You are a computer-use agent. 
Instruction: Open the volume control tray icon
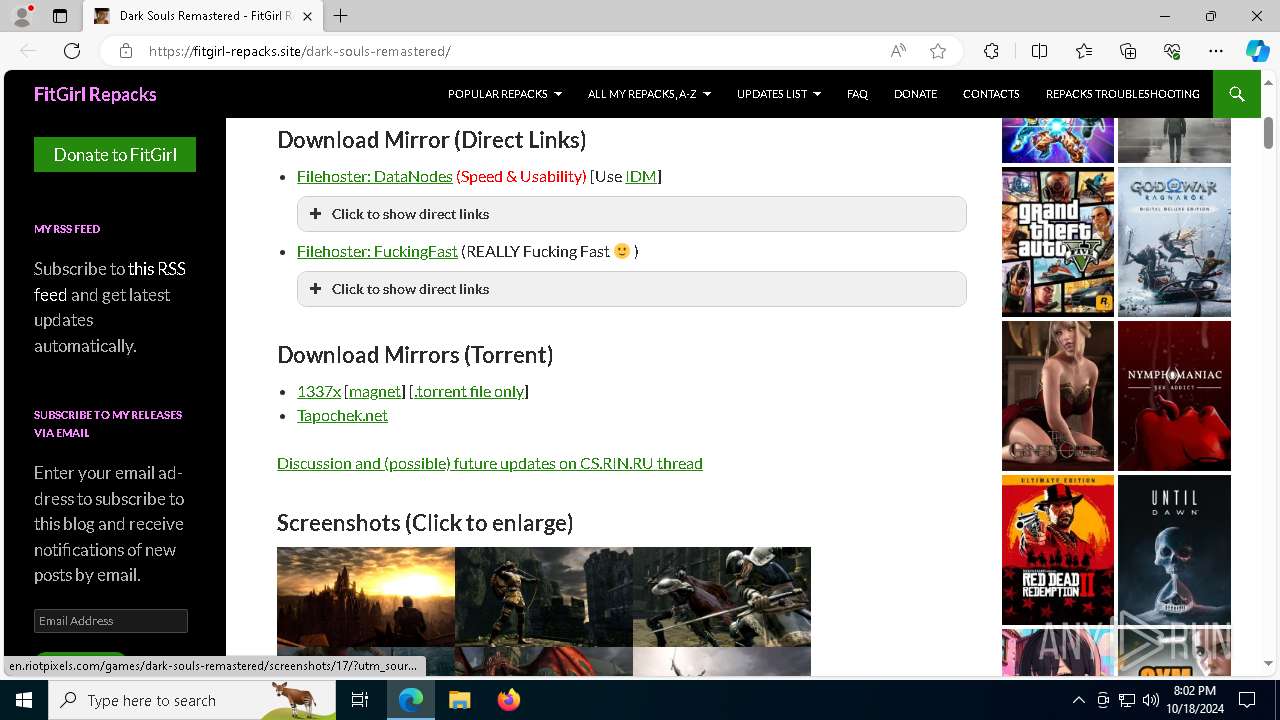point(1150,700)
